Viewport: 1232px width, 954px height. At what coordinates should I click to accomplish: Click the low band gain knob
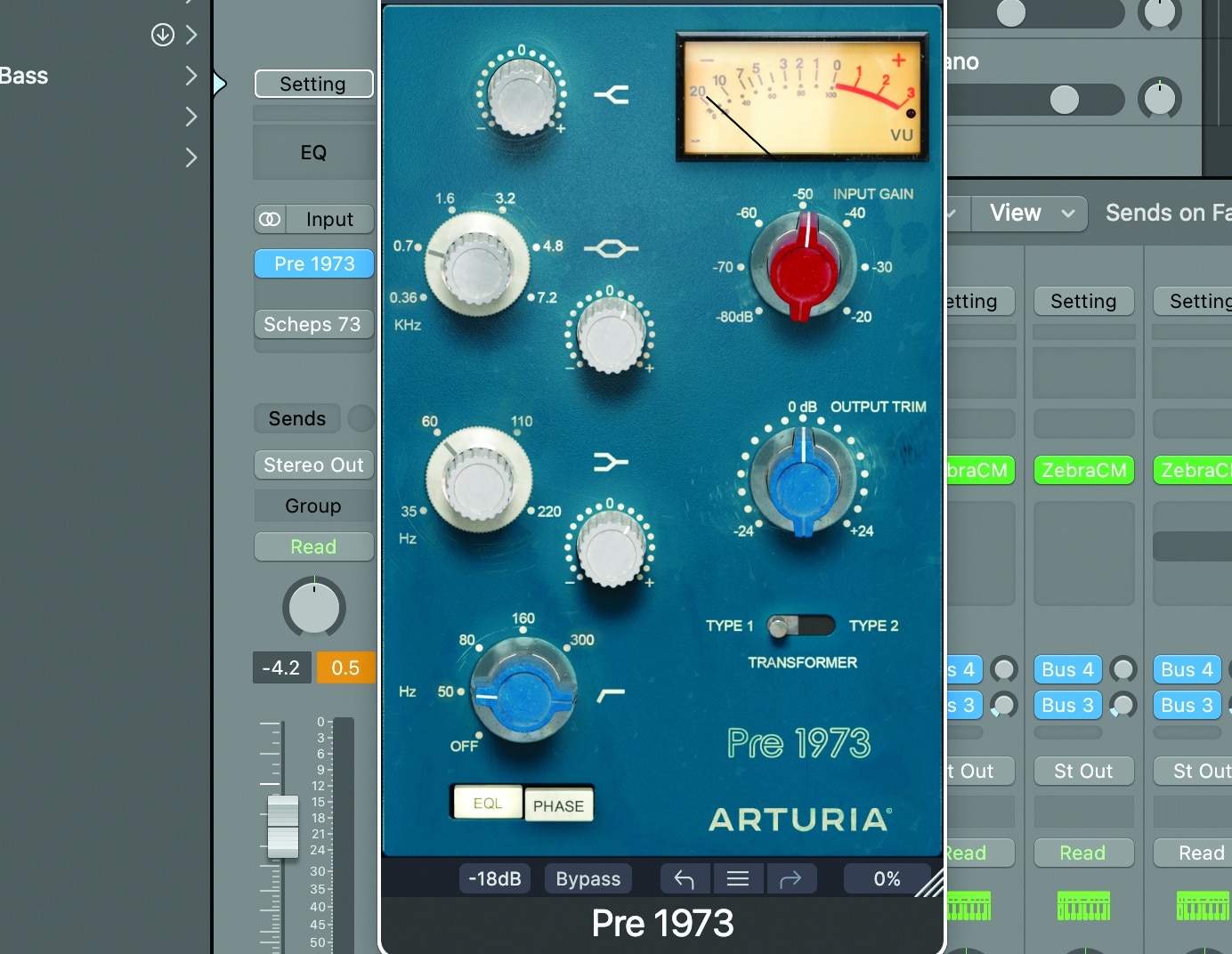(611, 547)
